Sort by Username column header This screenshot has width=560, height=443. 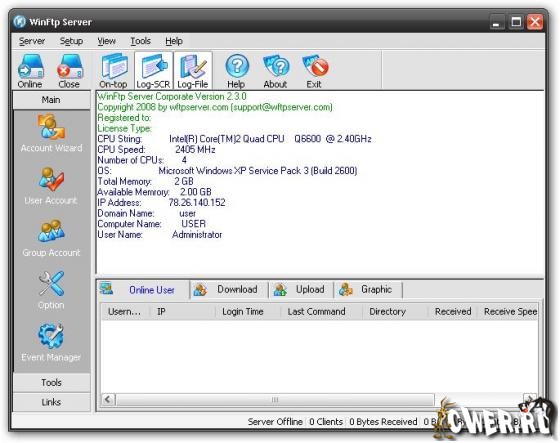125,312
